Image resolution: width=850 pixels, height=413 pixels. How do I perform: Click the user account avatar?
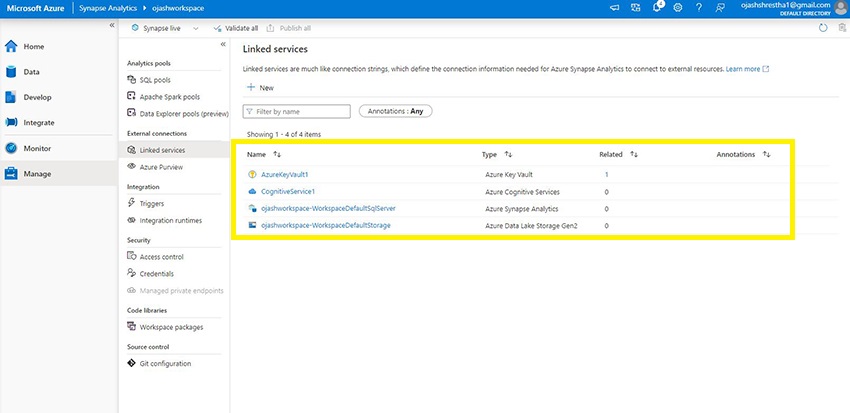(x=839, y=8)
